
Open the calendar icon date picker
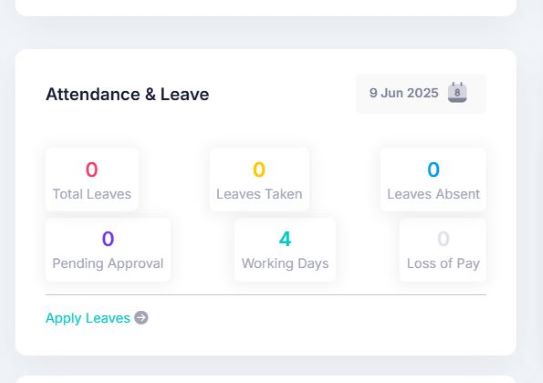click(457, 92)
